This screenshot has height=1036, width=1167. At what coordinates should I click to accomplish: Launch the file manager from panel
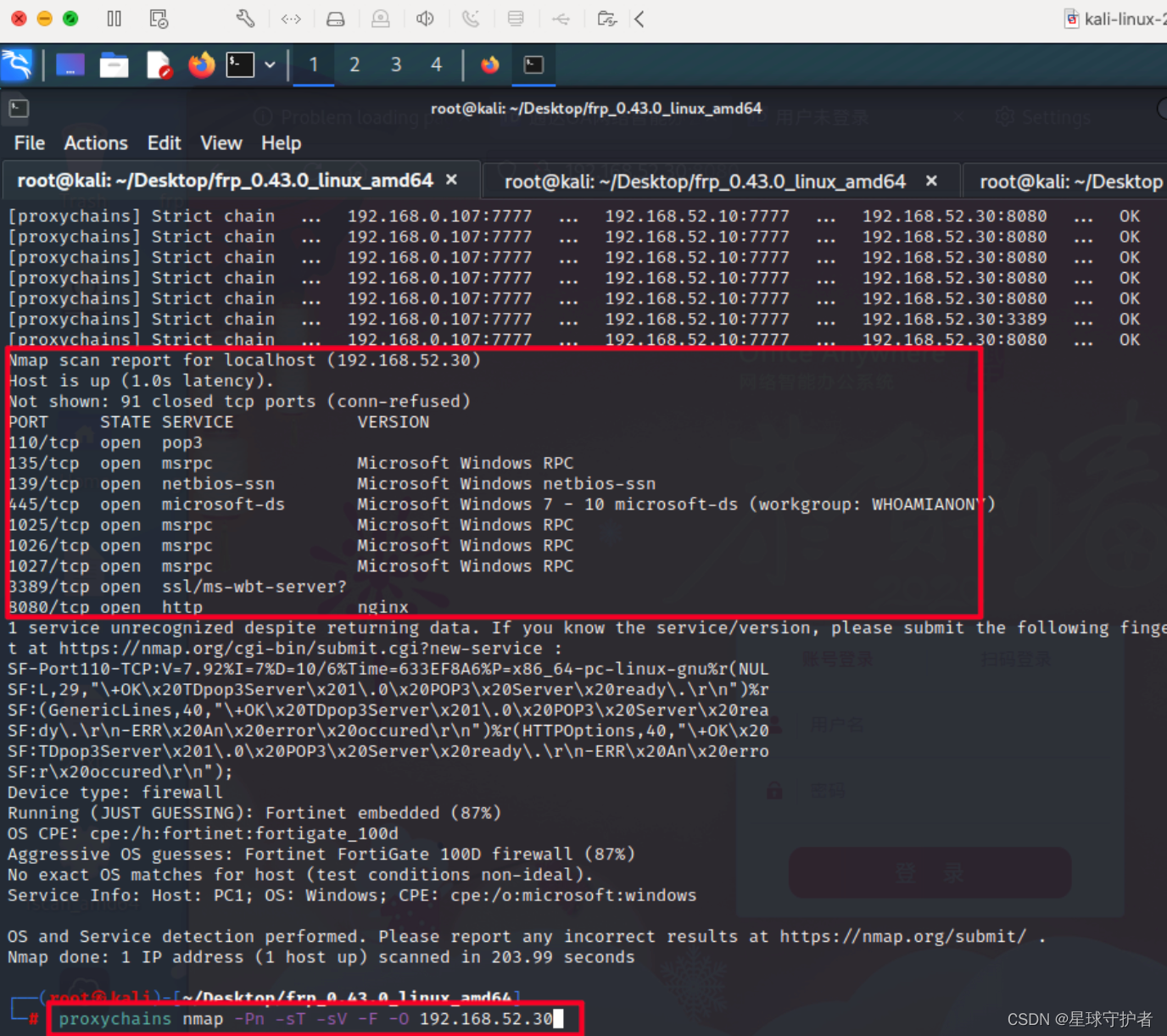tap(114, 64)
